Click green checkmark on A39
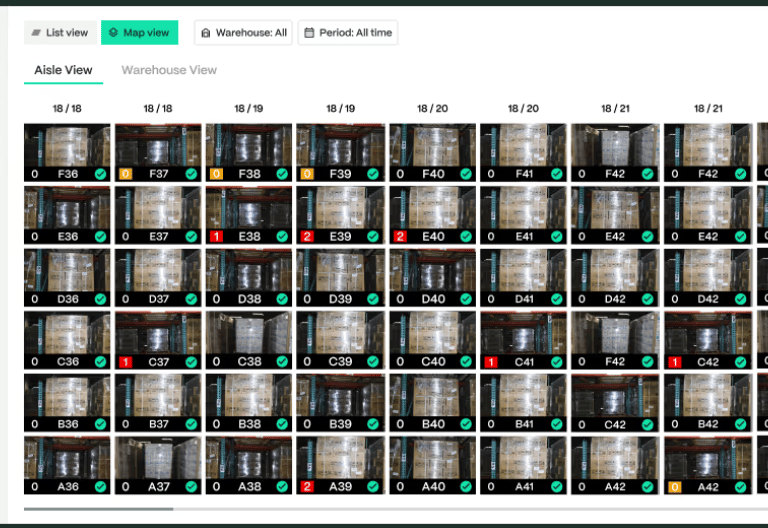Image resolution: width=768 pixels, height=528 pixels. 373,487
